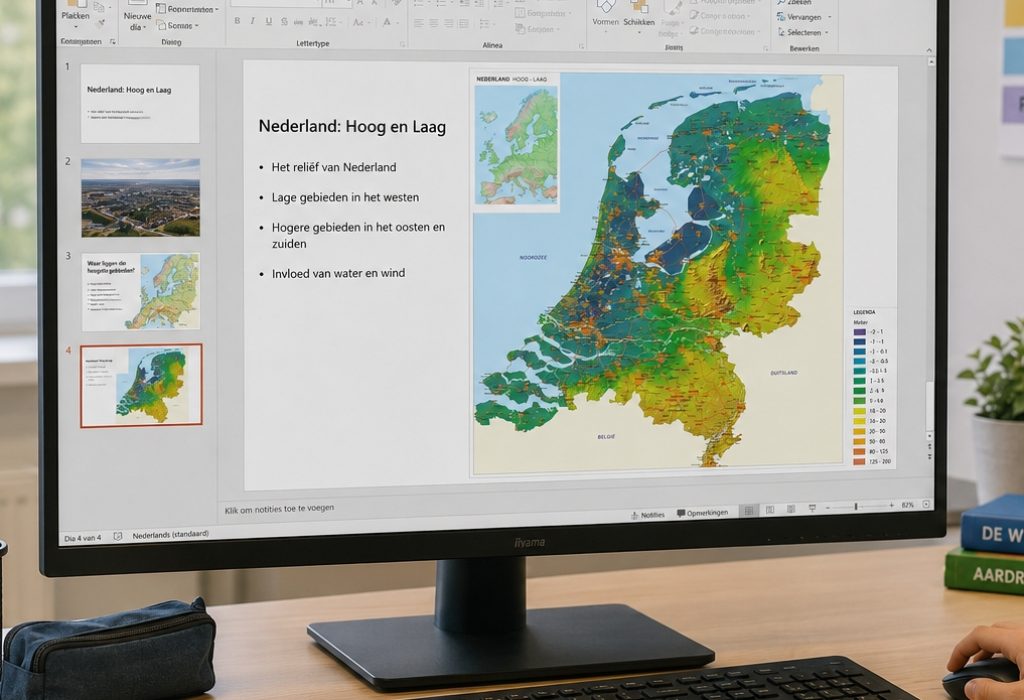Switch to reading view icon
Image resolution: width=1024 pixels, height=700 pixels.
pyautogui.click(x=791, y=509)
